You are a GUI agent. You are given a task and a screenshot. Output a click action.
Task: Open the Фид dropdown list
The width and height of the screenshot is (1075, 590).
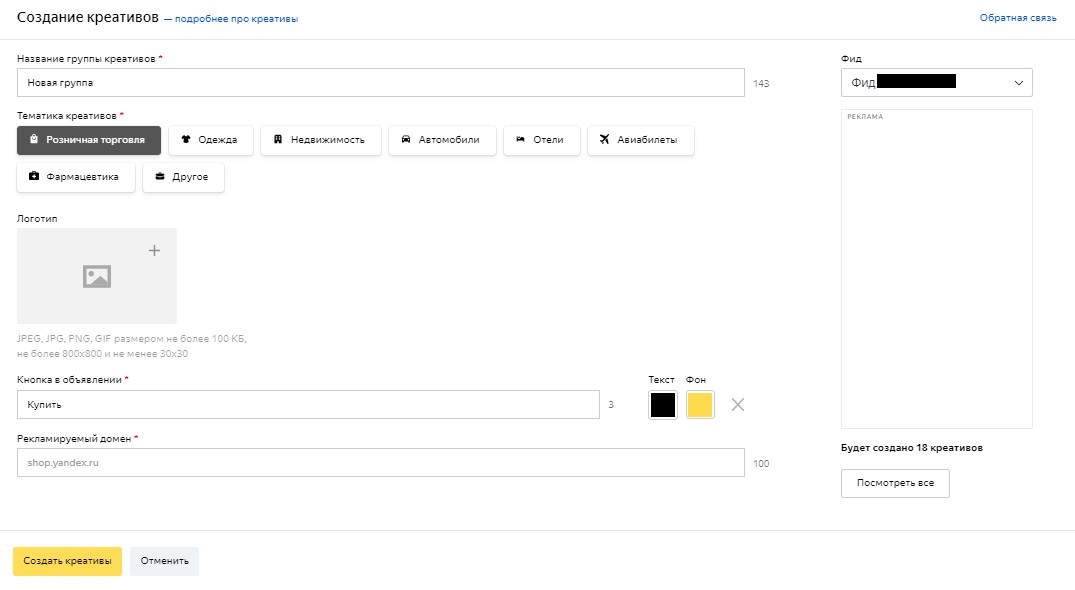click(x=936, y=82)
